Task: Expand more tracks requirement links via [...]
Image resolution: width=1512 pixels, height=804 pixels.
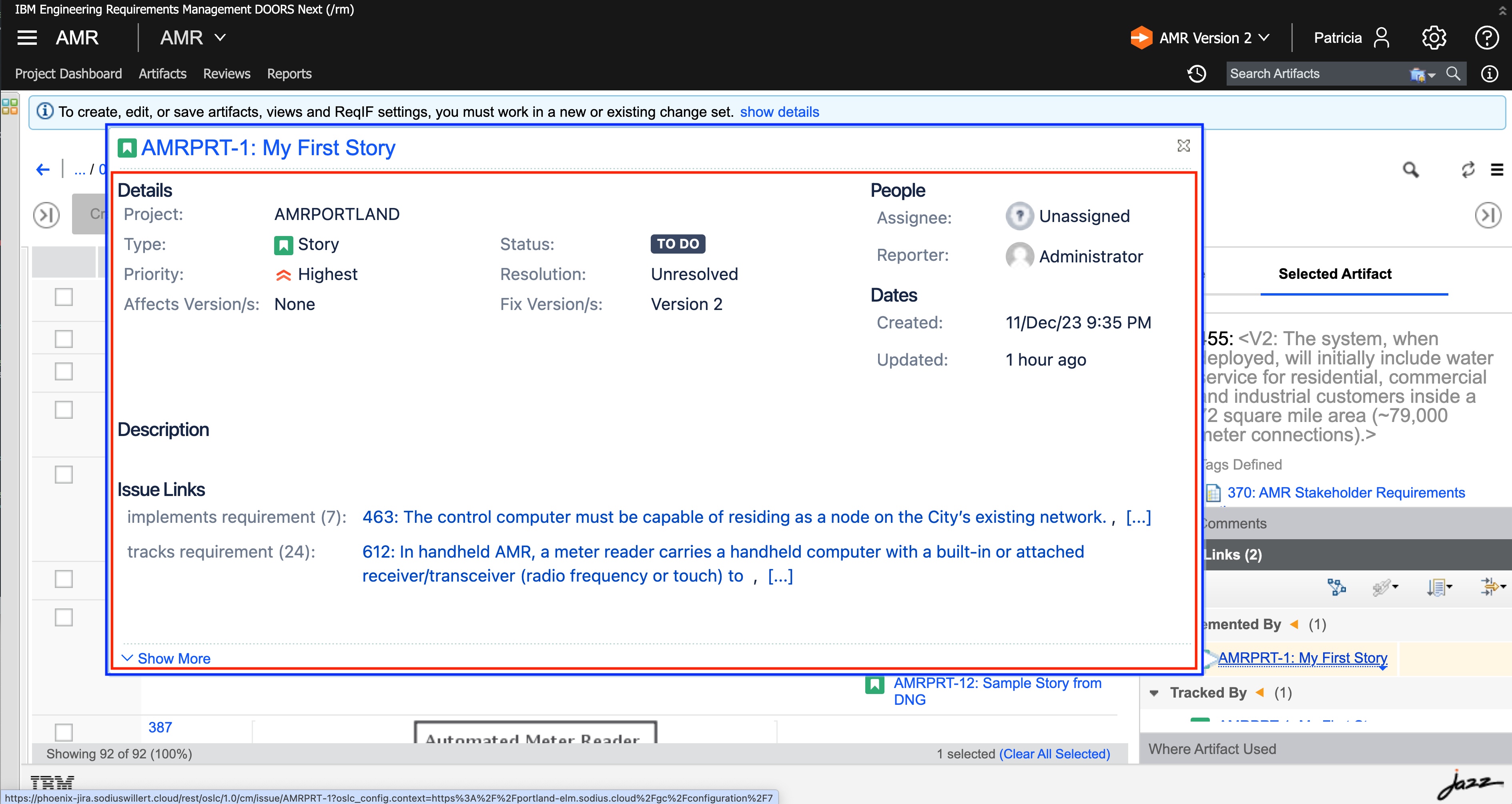Action: (x=780, y=576)
